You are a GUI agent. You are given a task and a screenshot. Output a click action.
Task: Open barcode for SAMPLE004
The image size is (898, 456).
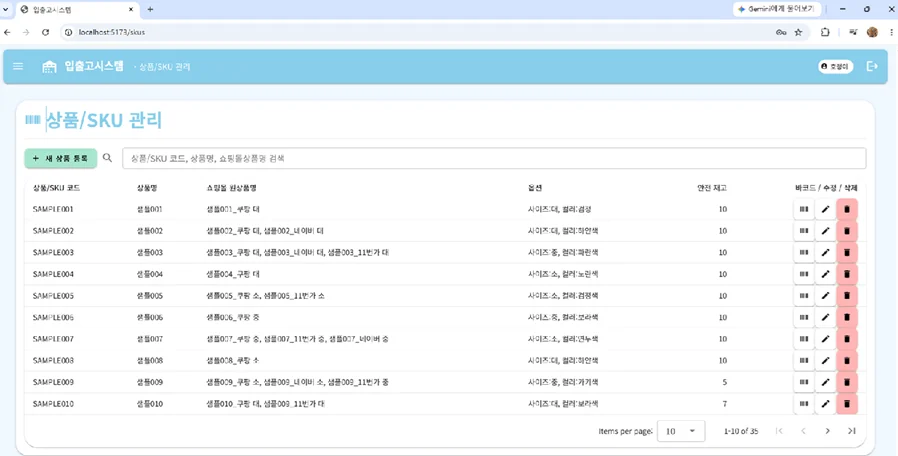(x=804, y=274)
